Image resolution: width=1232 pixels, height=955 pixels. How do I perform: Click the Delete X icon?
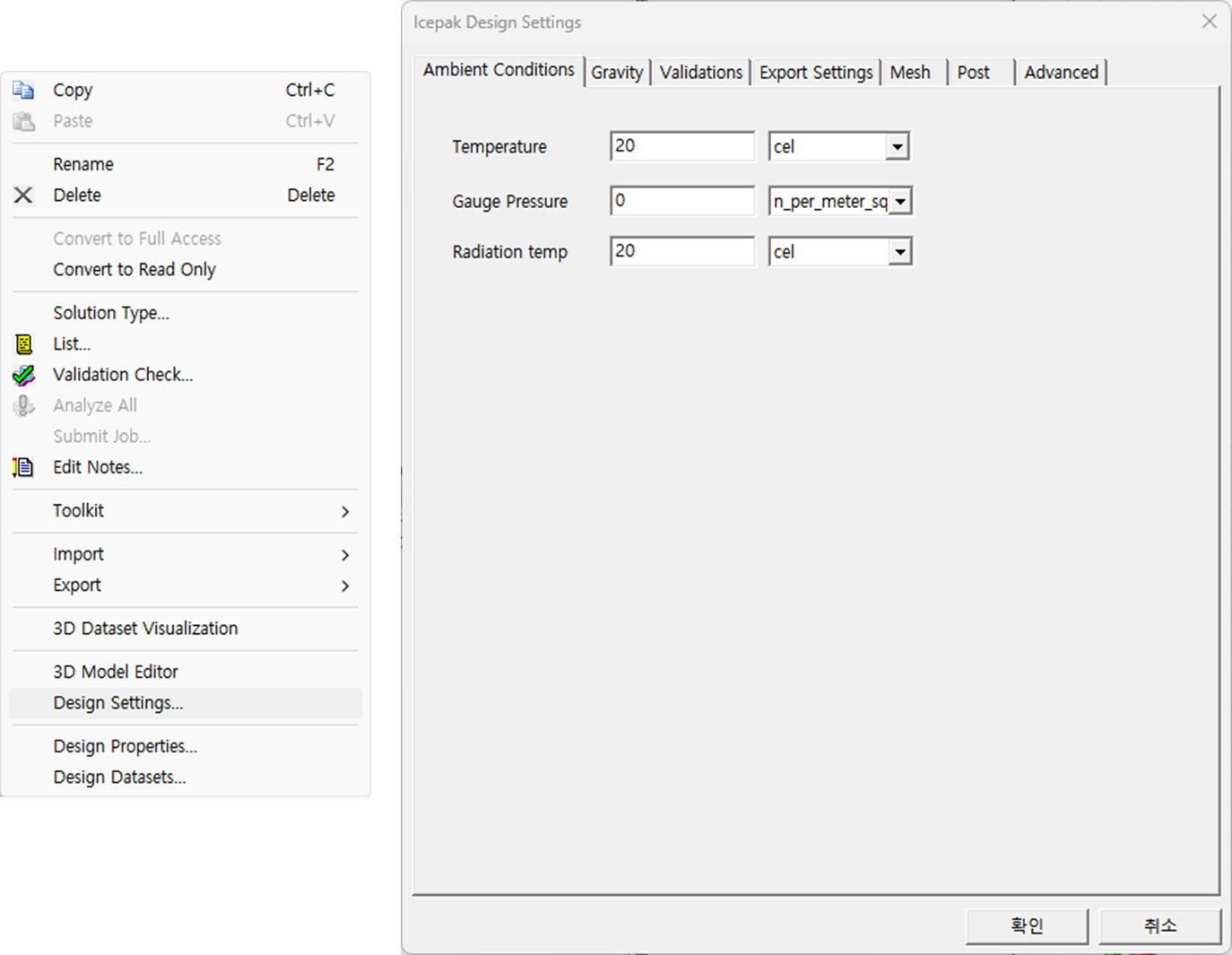point(23,195)
